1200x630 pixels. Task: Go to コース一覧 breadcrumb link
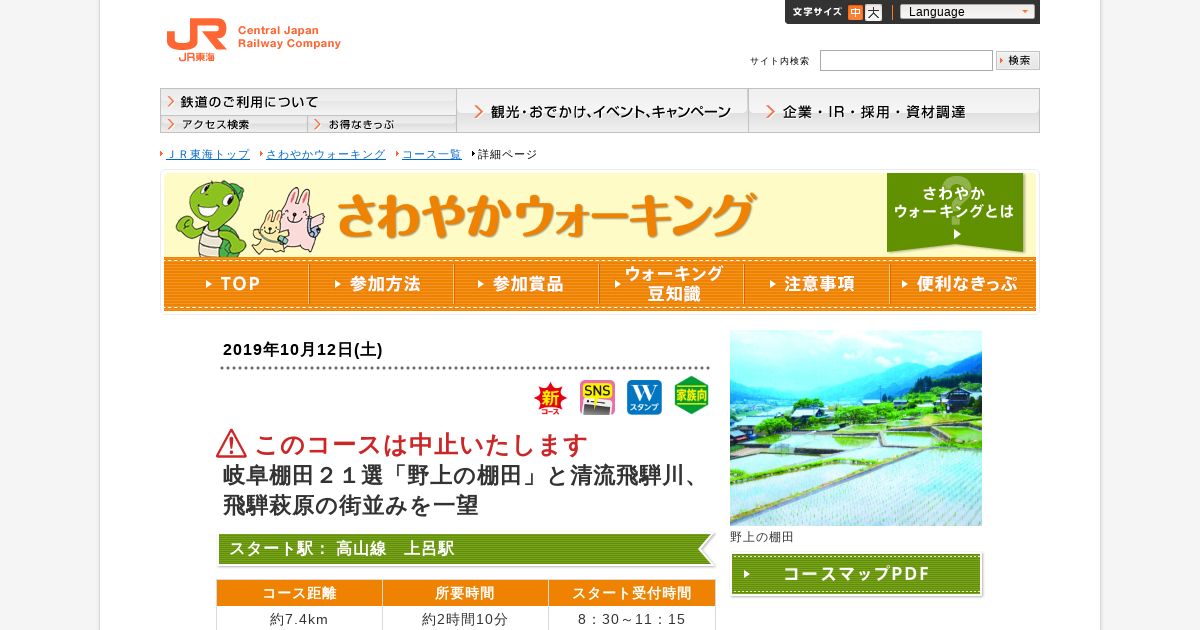432,154
